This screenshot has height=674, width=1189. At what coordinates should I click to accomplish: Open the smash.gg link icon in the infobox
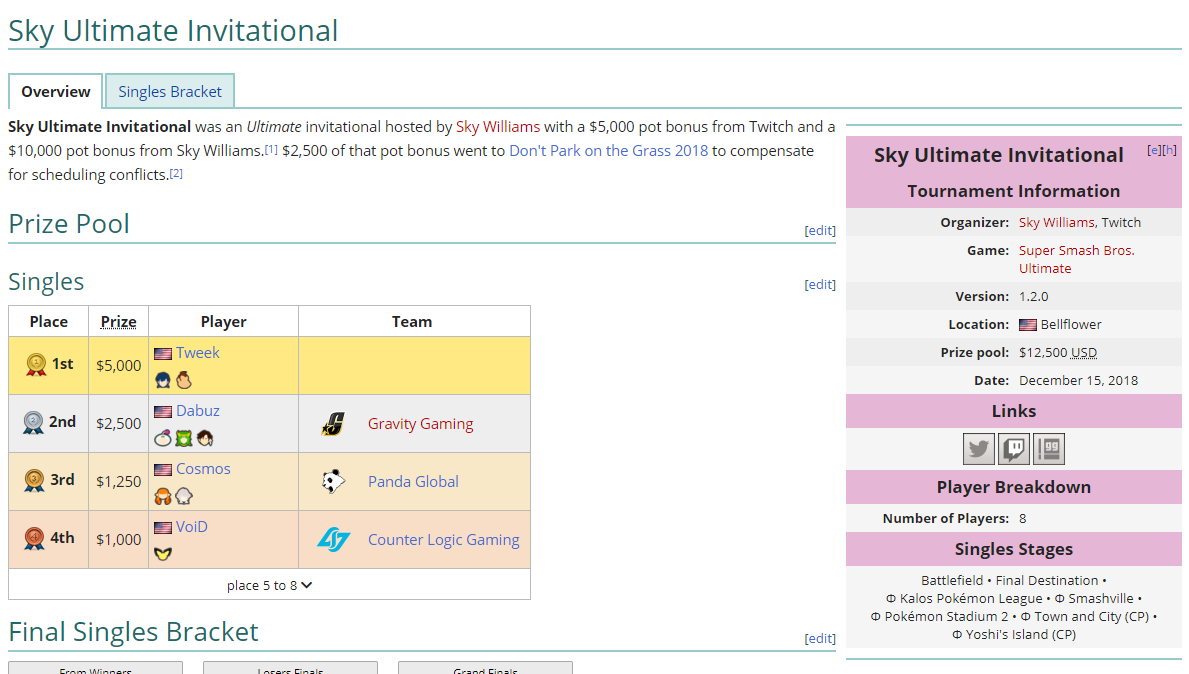pos(1049,449)
